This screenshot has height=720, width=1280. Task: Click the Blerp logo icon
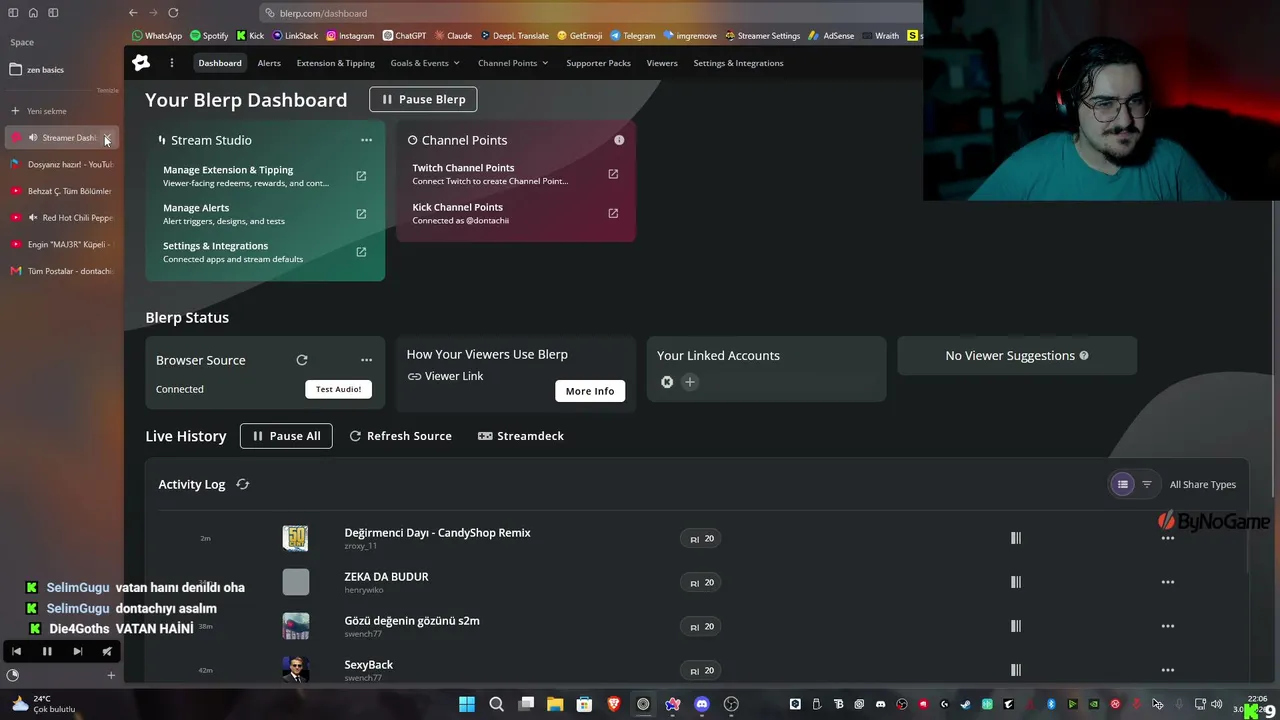pyautogui.click(x=141, y=63)
